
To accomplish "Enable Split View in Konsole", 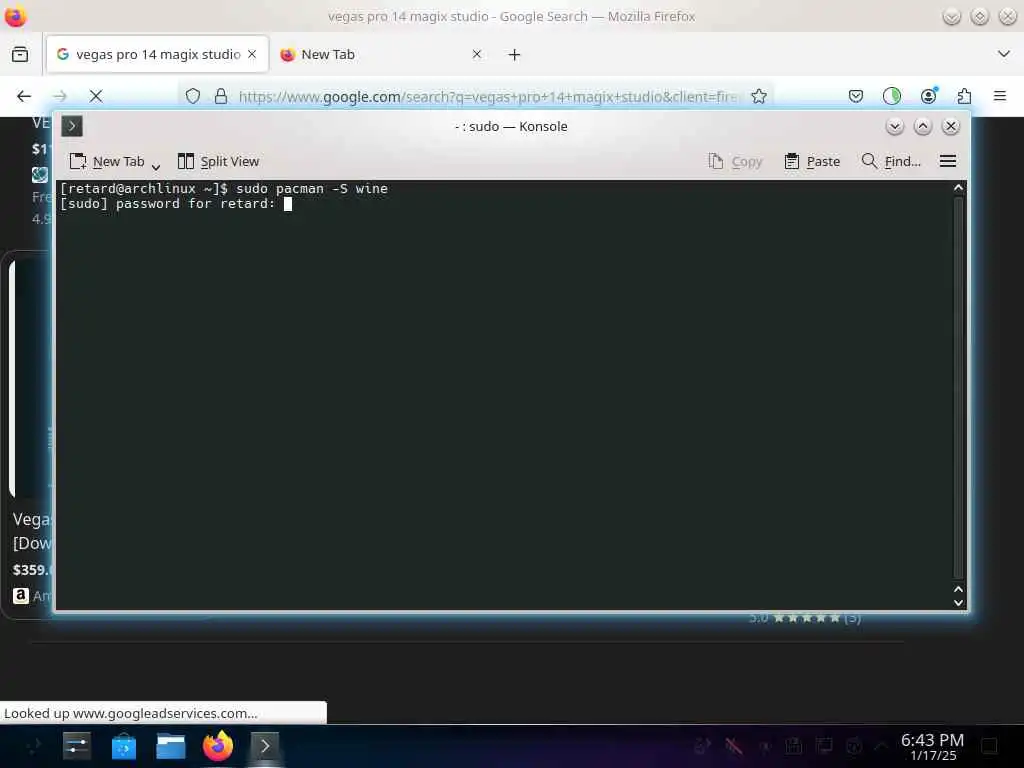I will 219,161.
